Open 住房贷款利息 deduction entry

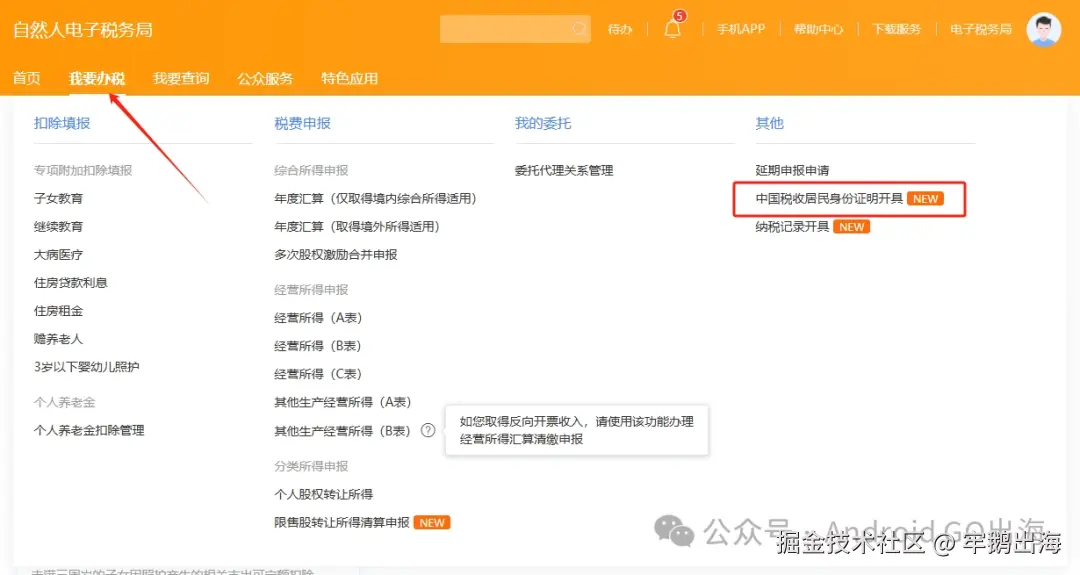pyautogui.click(x=71, y=283)
